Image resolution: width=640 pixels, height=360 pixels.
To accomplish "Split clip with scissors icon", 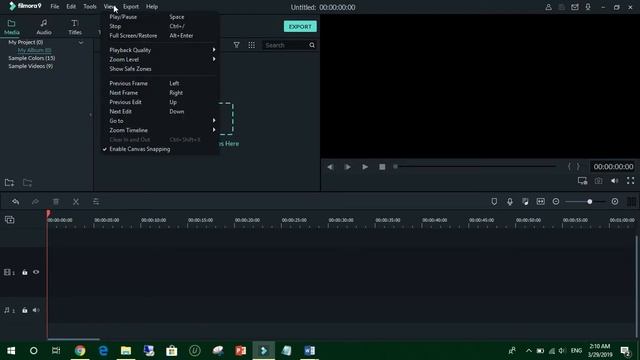I will (x=76, y=202).
